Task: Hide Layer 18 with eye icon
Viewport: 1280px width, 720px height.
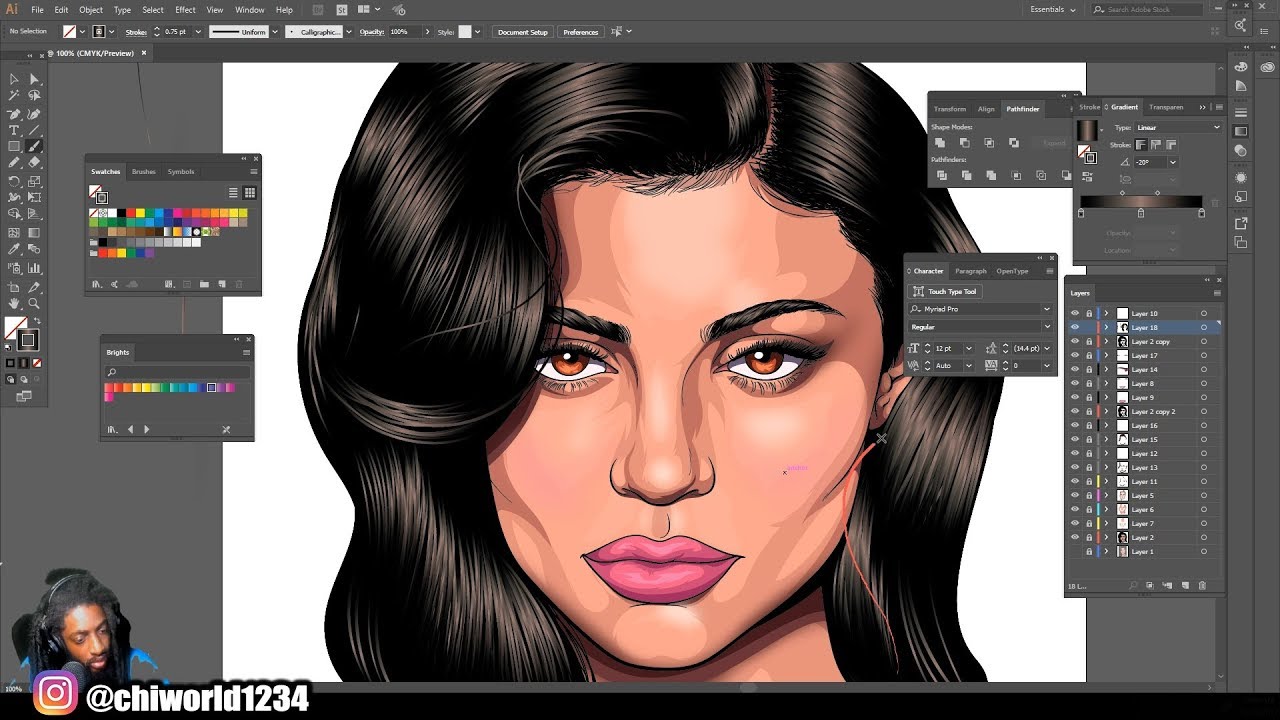Action: click(1075, 328)
